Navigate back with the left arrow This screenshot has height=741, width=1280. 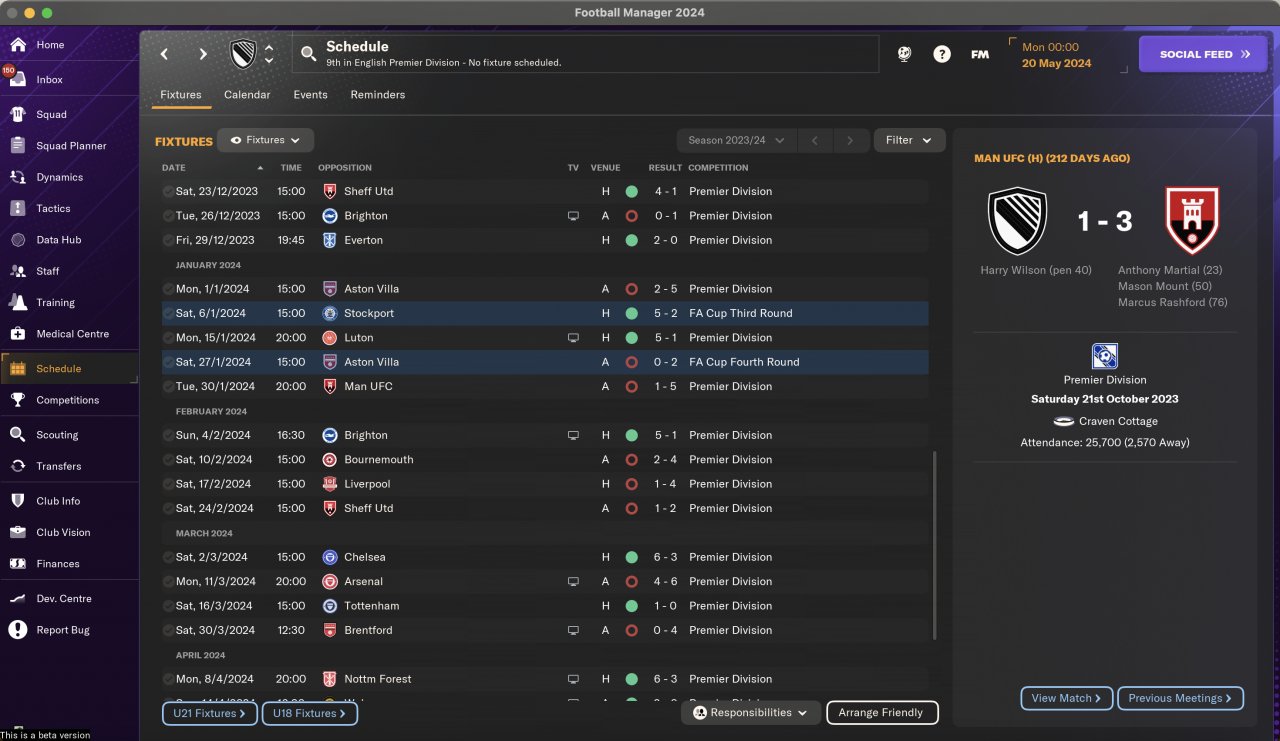coord(165,54)
